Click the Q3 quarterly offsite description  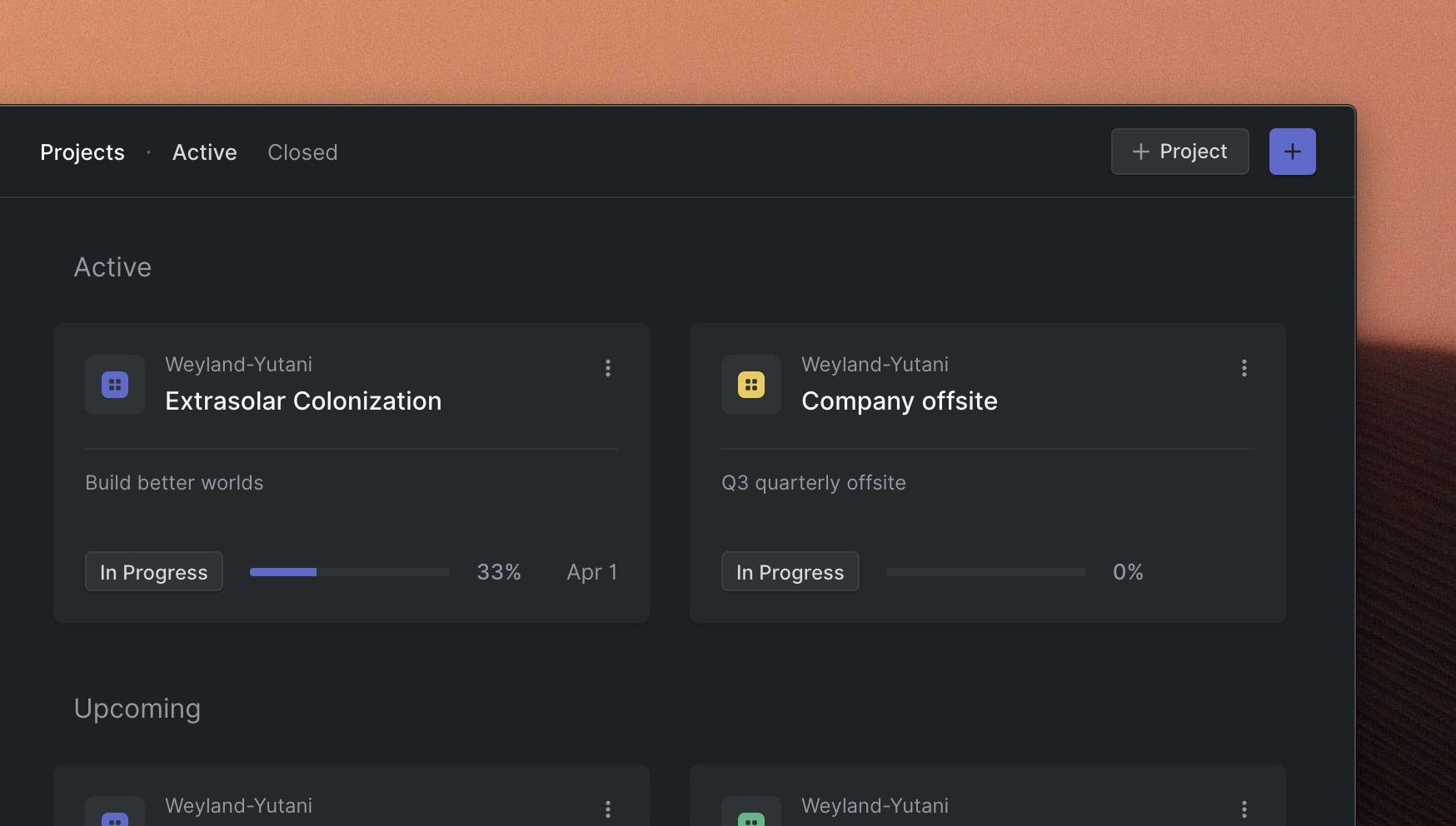[x=814, y=483]
